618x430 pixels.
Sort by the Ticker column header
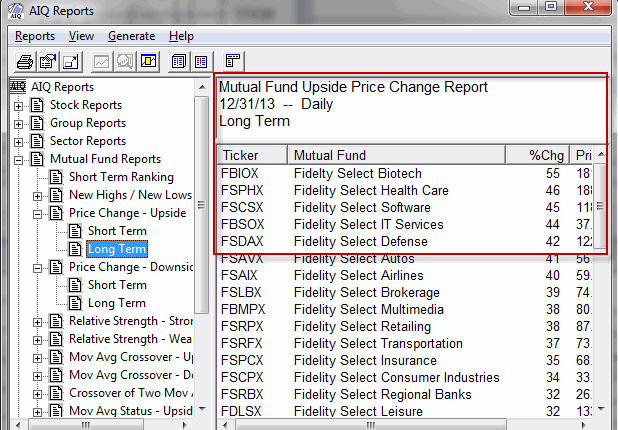tap(252, 155)
